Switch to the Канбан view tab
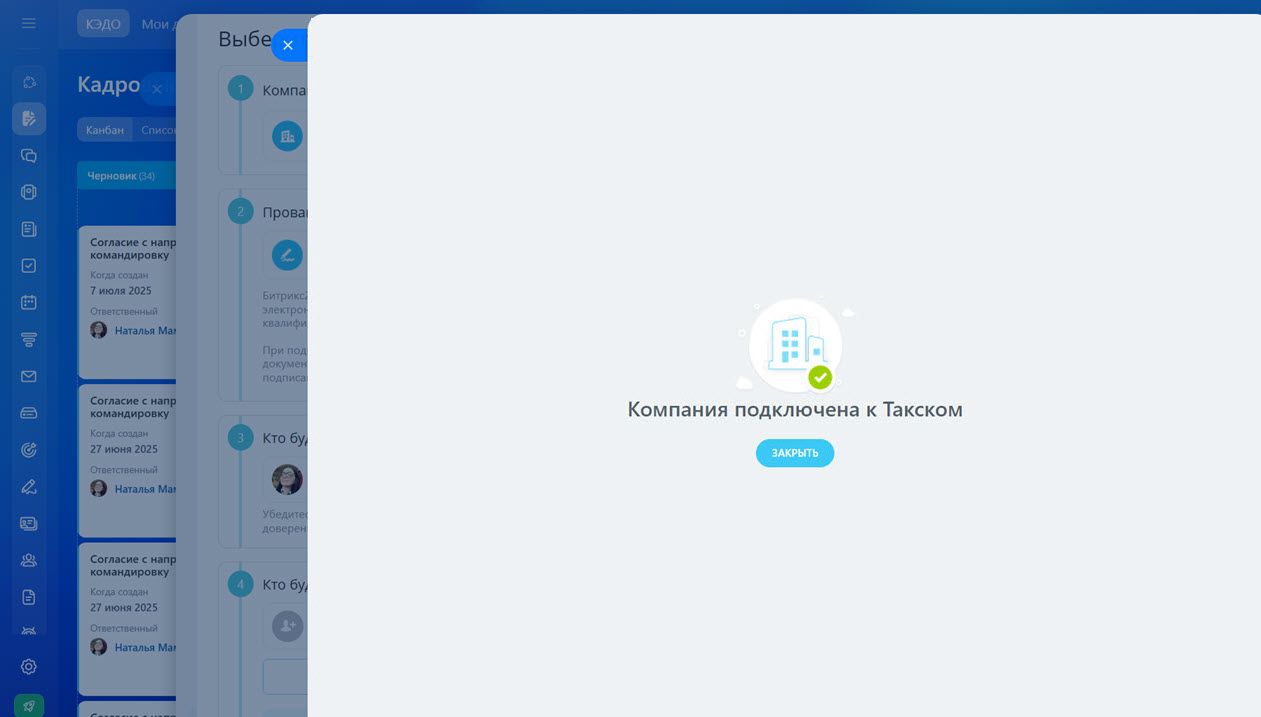 105,130
